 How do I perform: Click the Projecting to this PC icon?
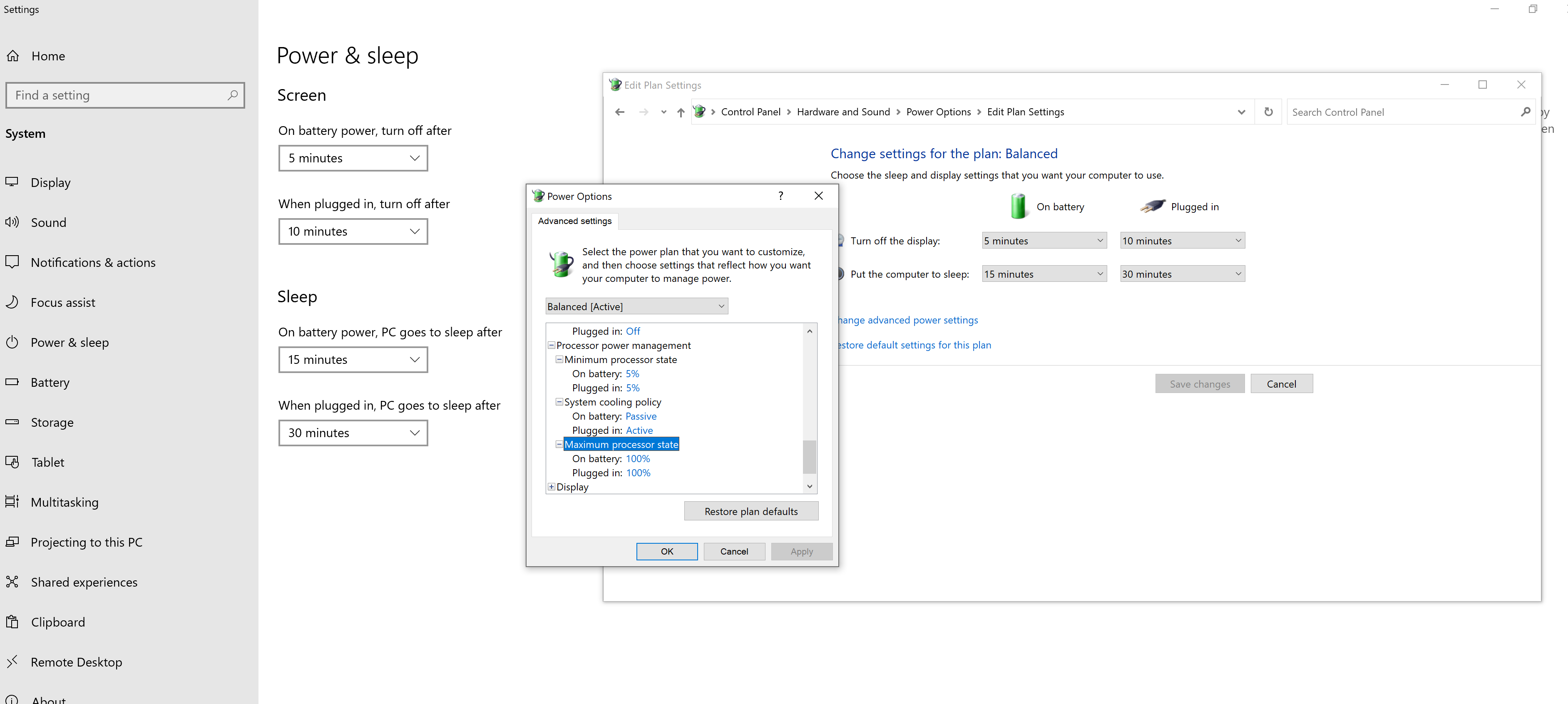point(12,542)
